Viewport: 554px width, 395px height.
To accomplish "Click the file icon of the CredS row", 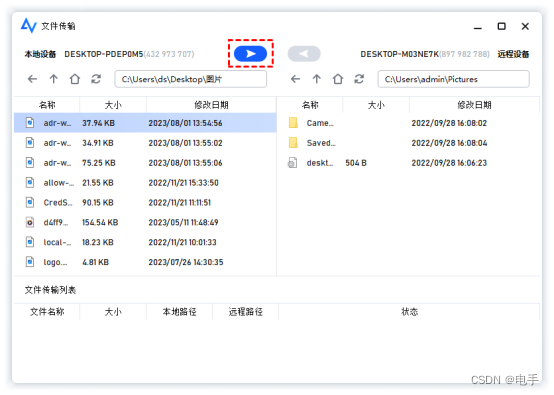I will coord(30,202).
